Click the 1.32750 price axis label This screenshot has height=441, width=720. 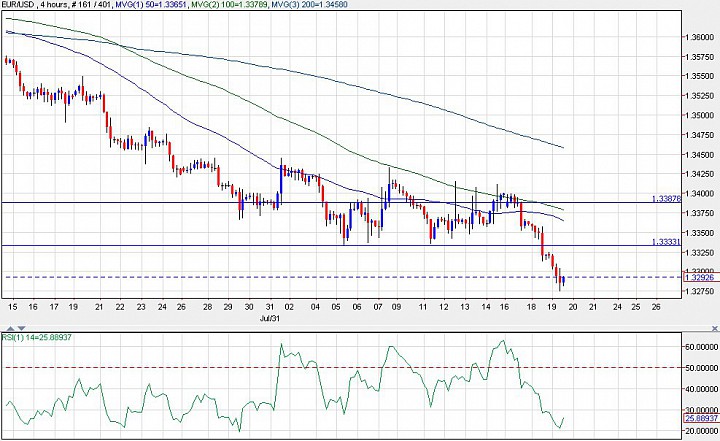699,291
